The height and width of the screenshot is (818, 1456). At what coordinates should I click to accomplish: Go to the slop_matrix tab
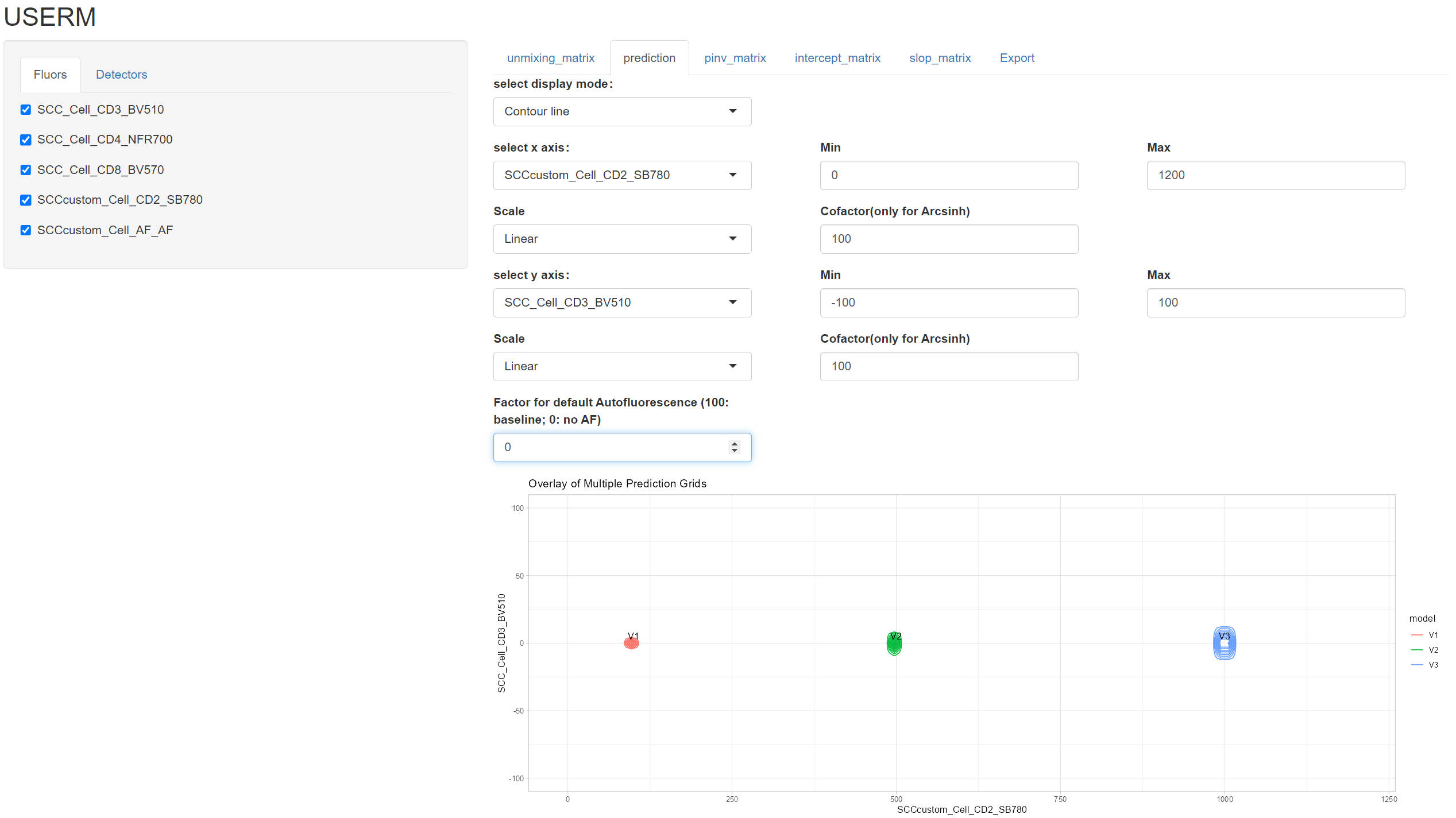point(940,58)
